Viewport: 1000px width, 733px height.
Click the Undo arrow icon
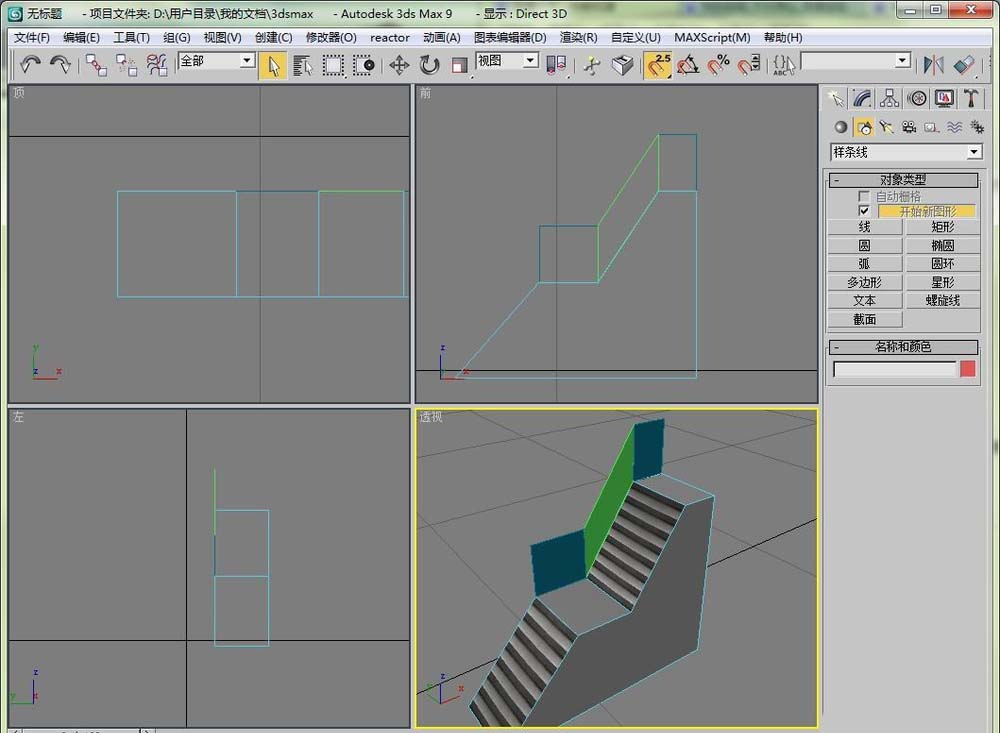(x=30, y=64)
